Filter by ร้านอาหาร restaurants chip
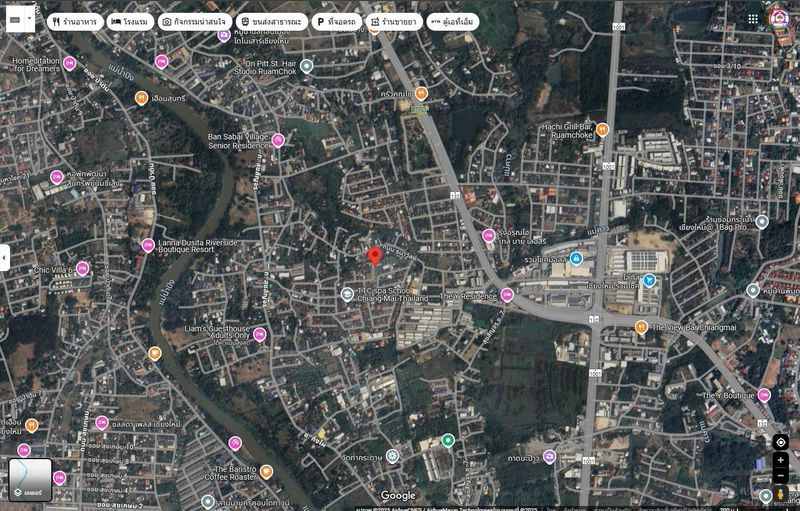The height and width of the screenshot is (511, 800). (76, 22)
